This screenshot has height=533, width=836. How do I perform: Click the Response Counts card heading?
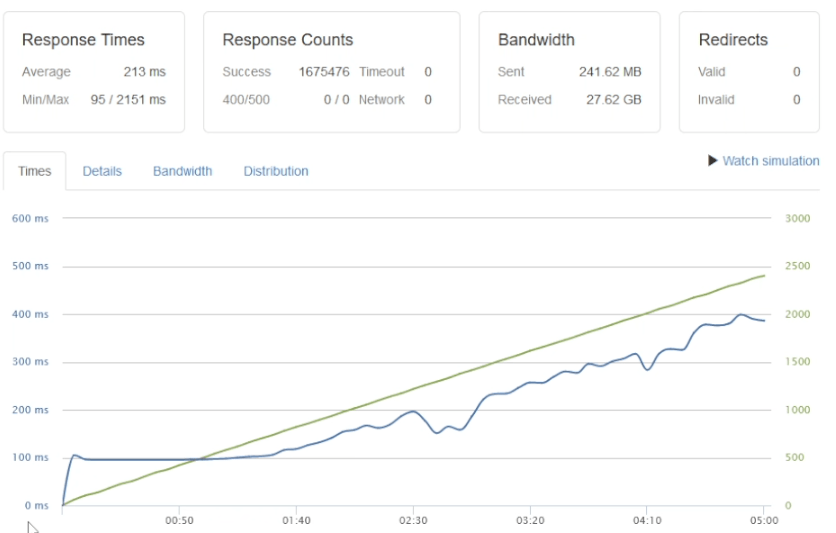287,40
